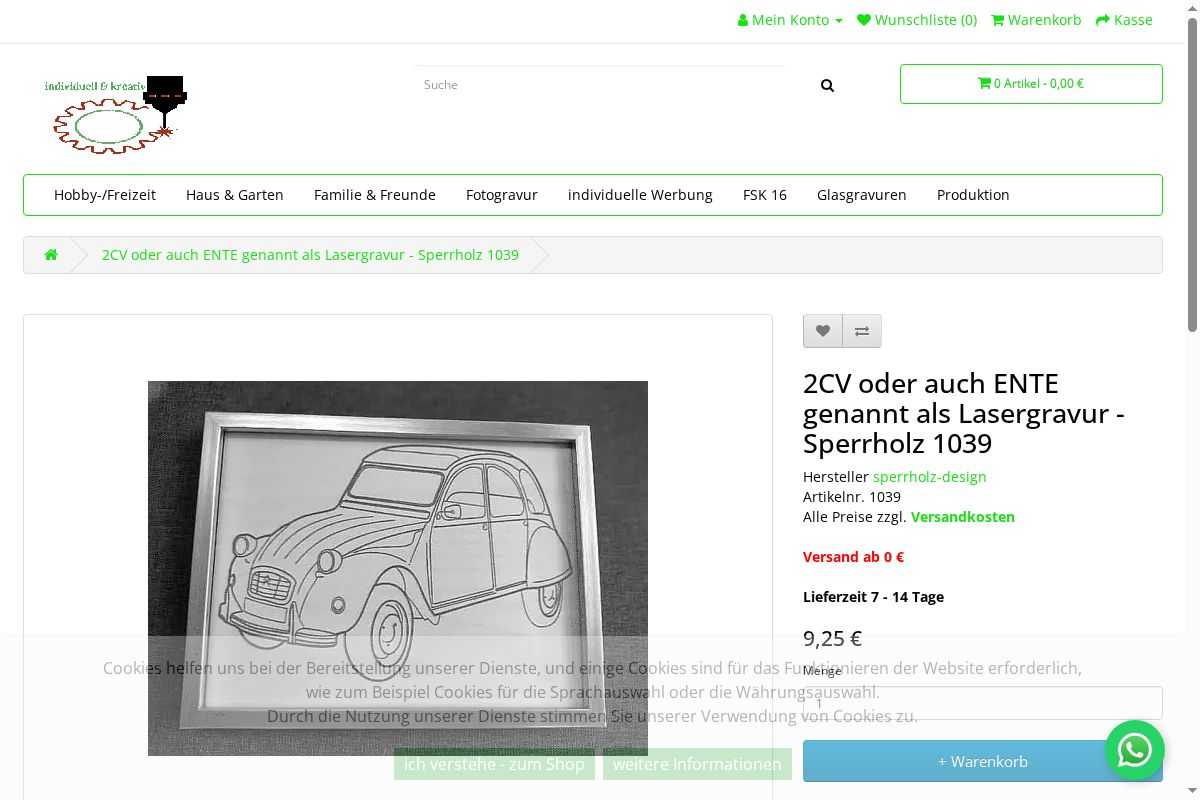Add product to wishlist with heart icon
1200x800 pixels.
click(823, 331)
